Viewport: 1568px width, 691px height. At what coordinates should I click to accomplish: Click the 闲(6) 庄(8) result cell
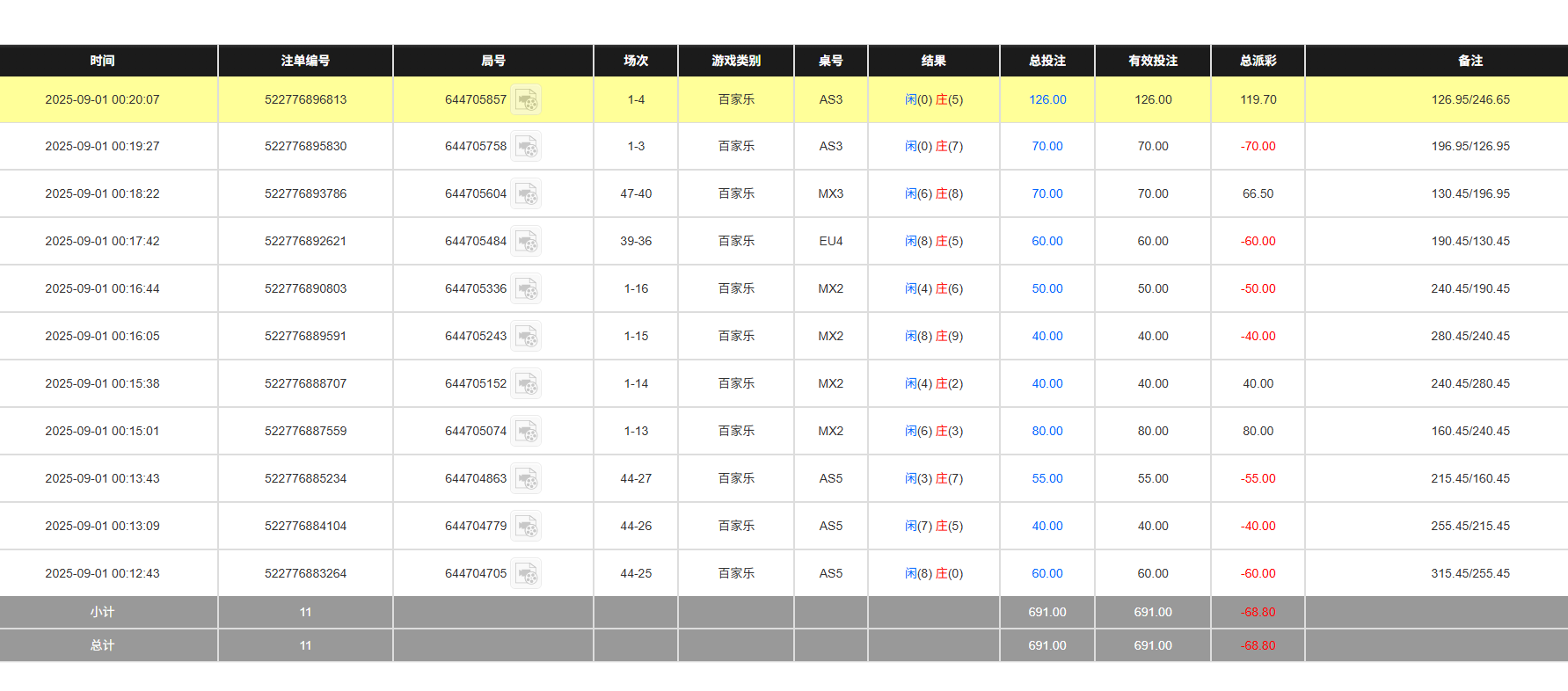(x=933, y=194)
